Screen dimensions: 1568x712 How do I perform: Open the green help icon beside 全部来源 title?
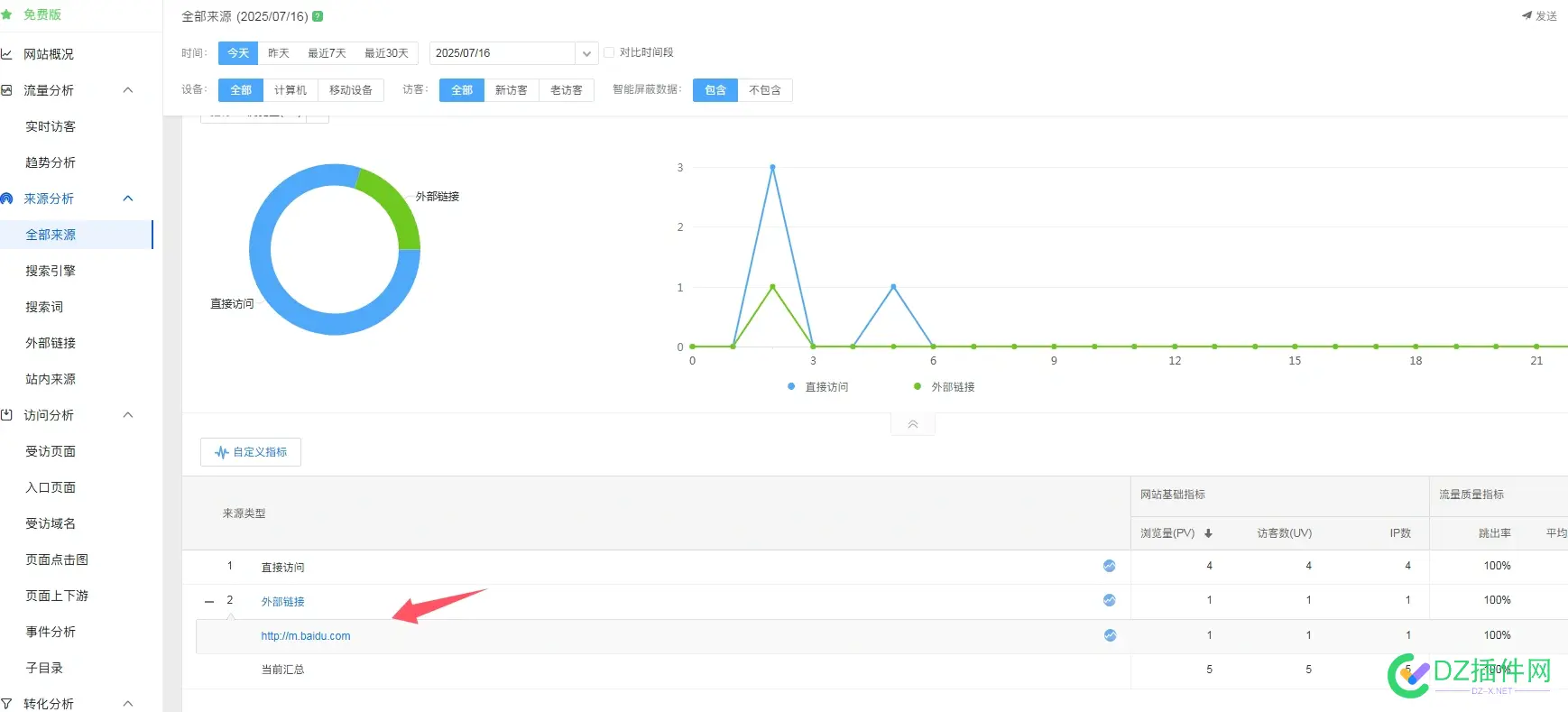(318, 16)
